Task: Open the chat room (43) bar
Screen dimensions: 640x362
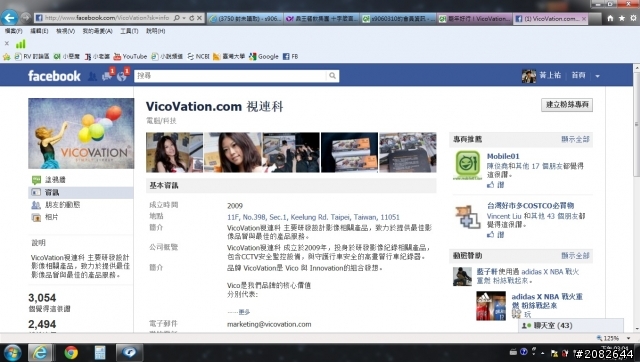Action: [571, 326]
